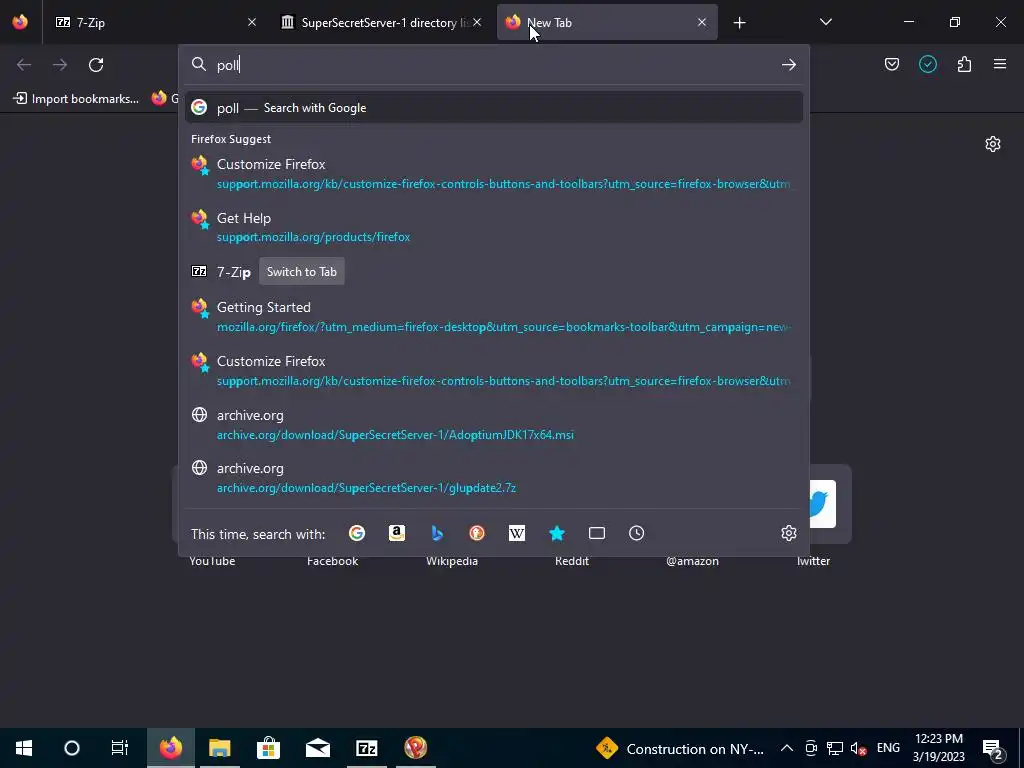The height and width of the screenshot is (768, 1024).
Task: Click ENG language indicator
Action: click(888, 748)
